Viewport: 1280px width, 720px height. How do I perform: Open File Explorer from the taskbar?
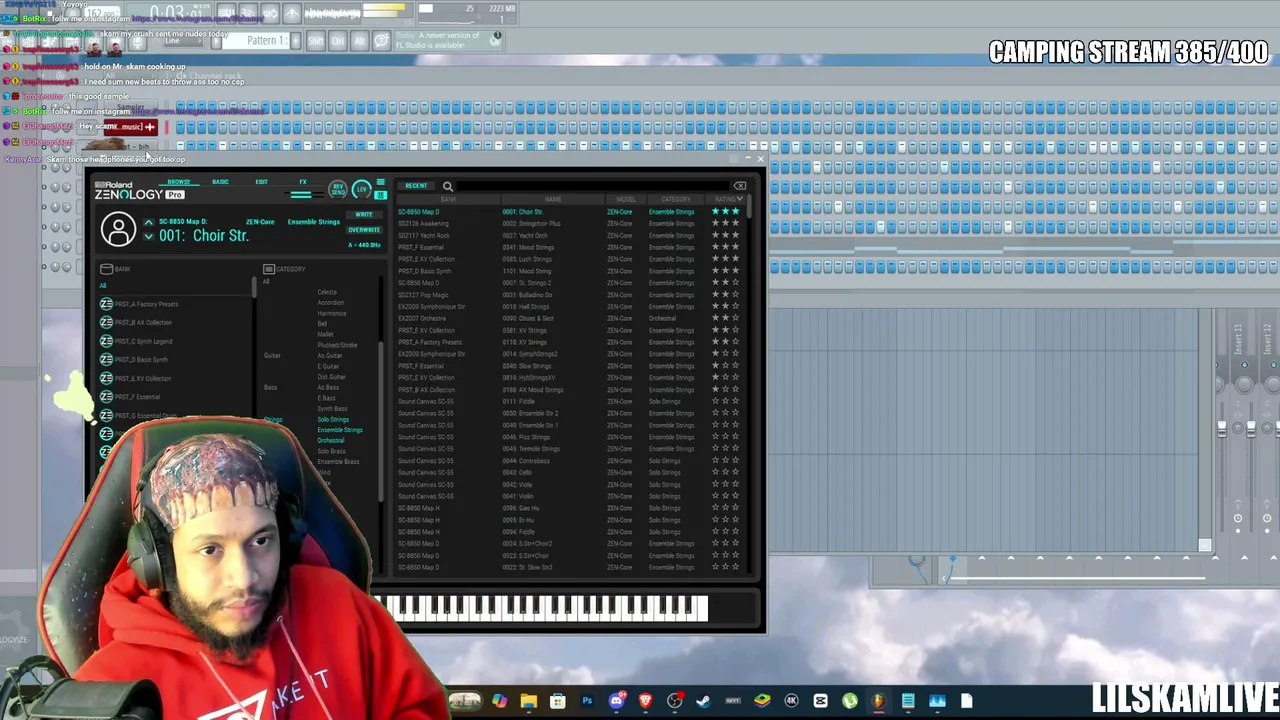pyautogui.click(x=529, y=701)
